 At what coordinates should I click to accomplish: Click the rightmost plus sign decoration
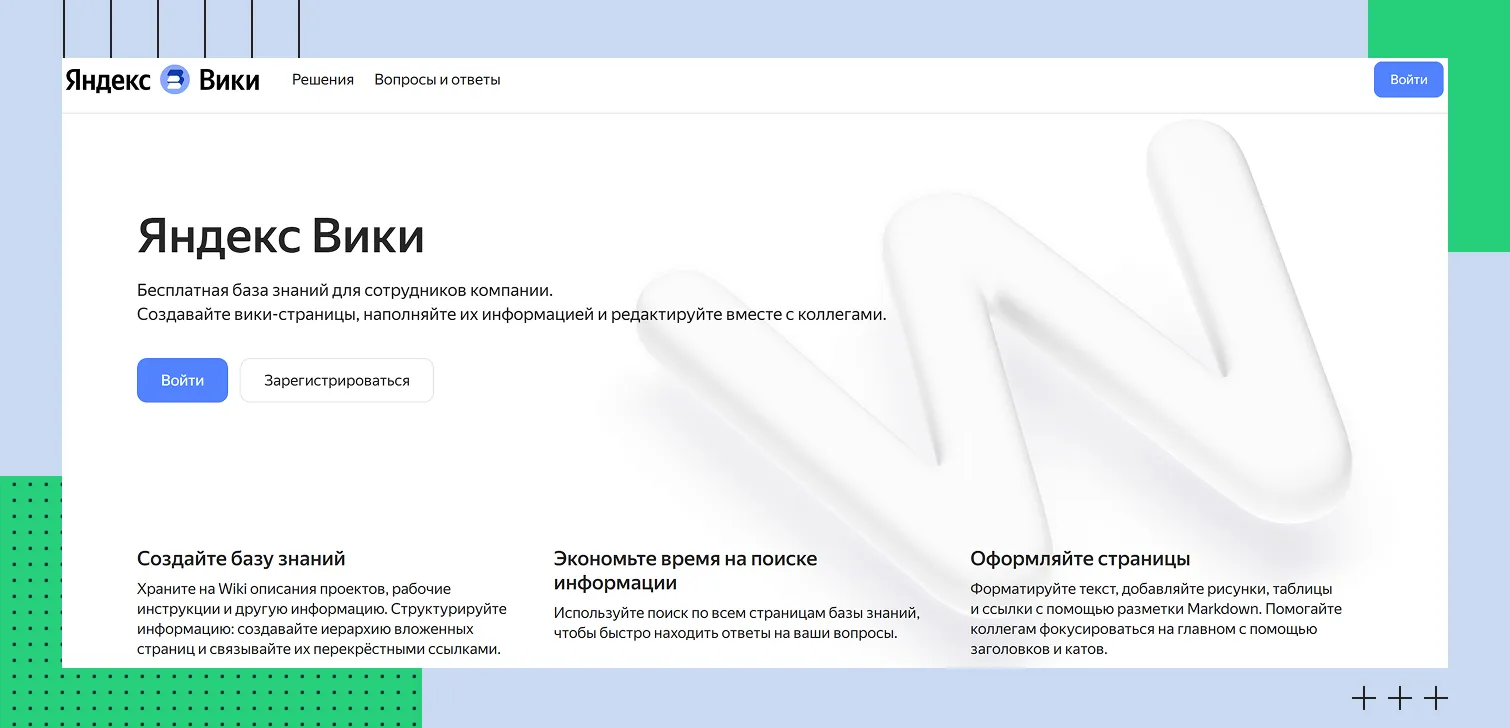pyautogui.click(x=1436, y=698)
